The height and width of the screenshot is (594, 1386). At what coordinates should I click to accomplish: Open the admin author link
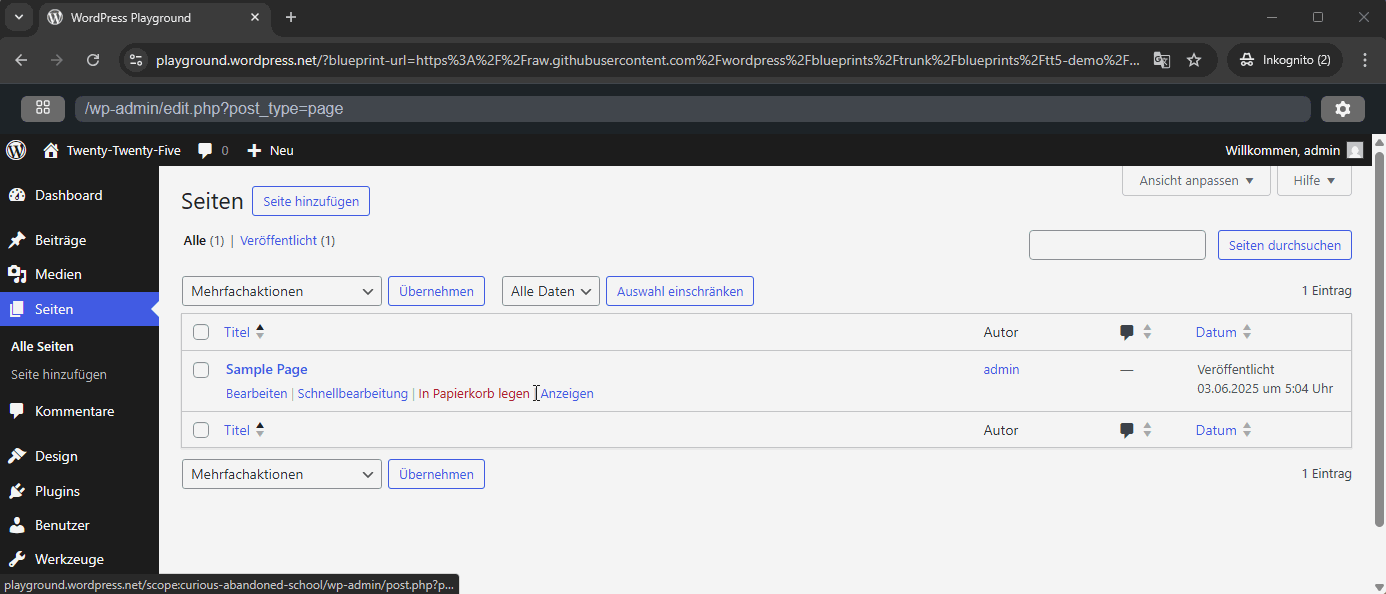point(1001,370)
